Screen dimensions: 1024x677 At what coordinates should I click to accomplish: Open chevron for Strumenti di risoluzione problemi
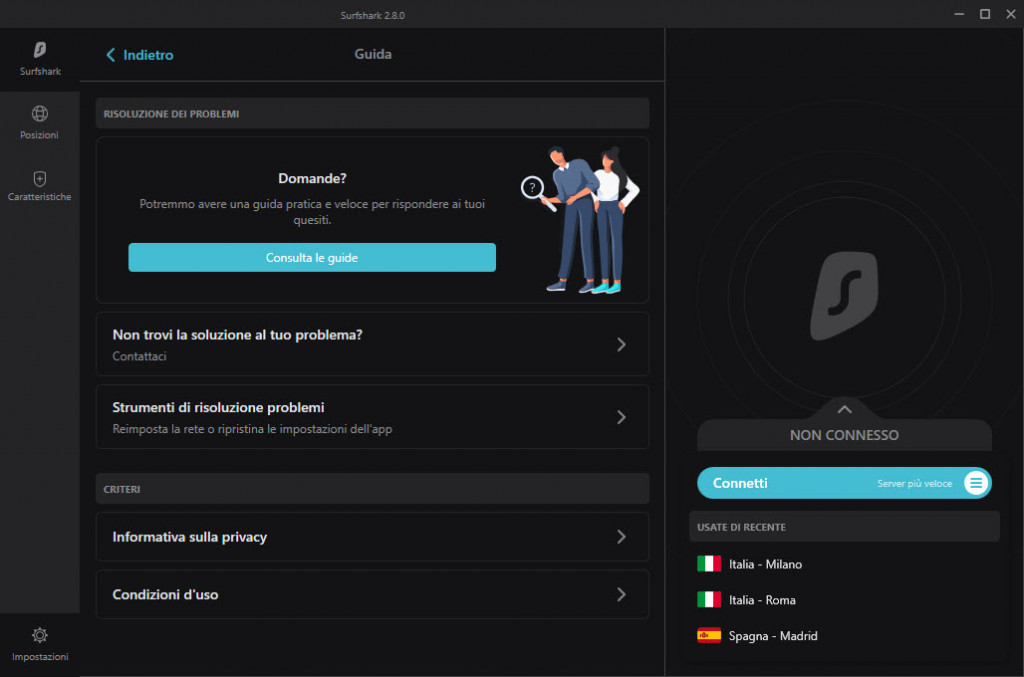(621, 417)
